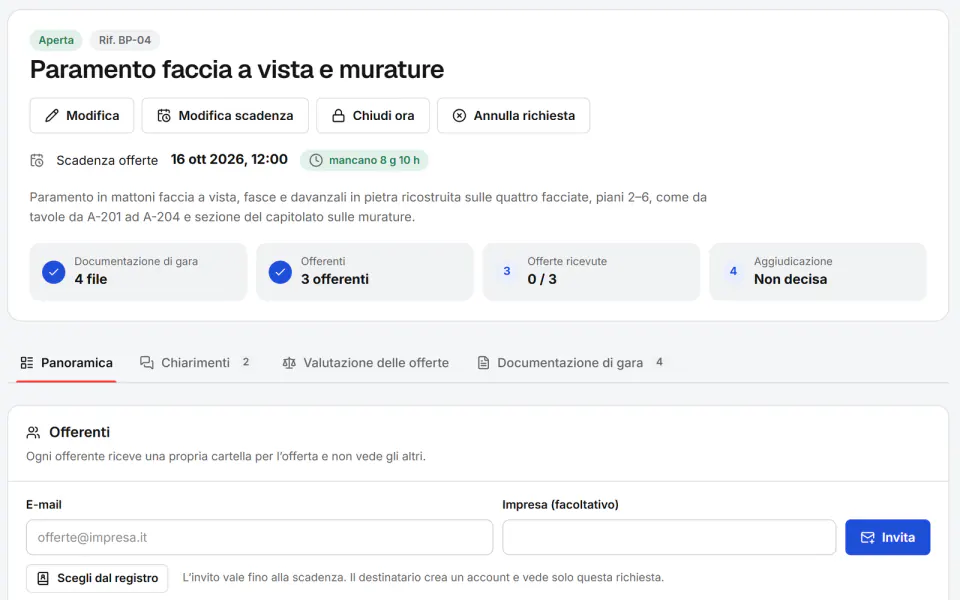This screenshot has width=960, height=600.
Task: Click the title Paramento faccia a vista e murature
Action: click(237, 69)
